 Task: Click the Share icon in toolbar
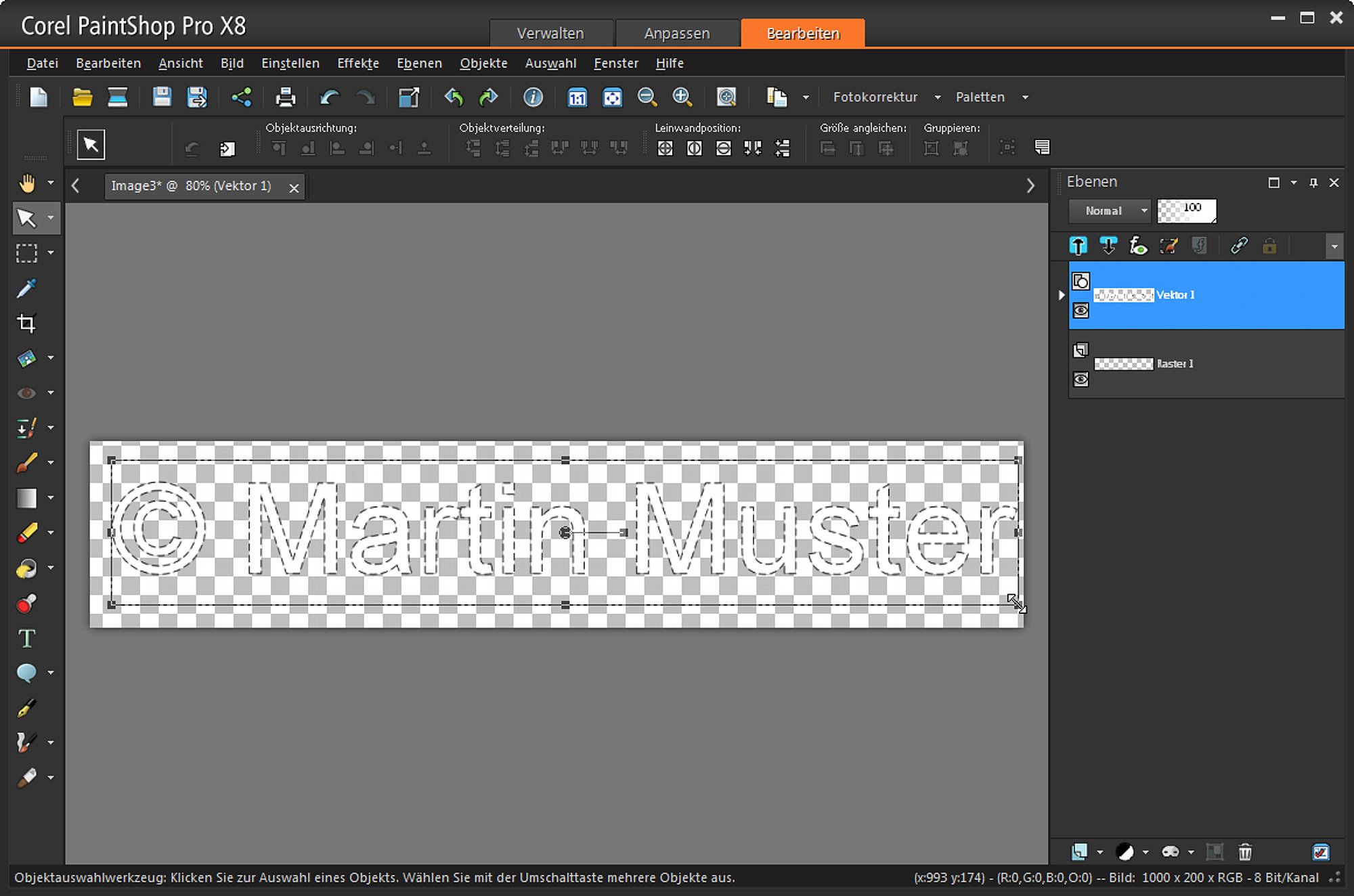click(x=242, y=97)
